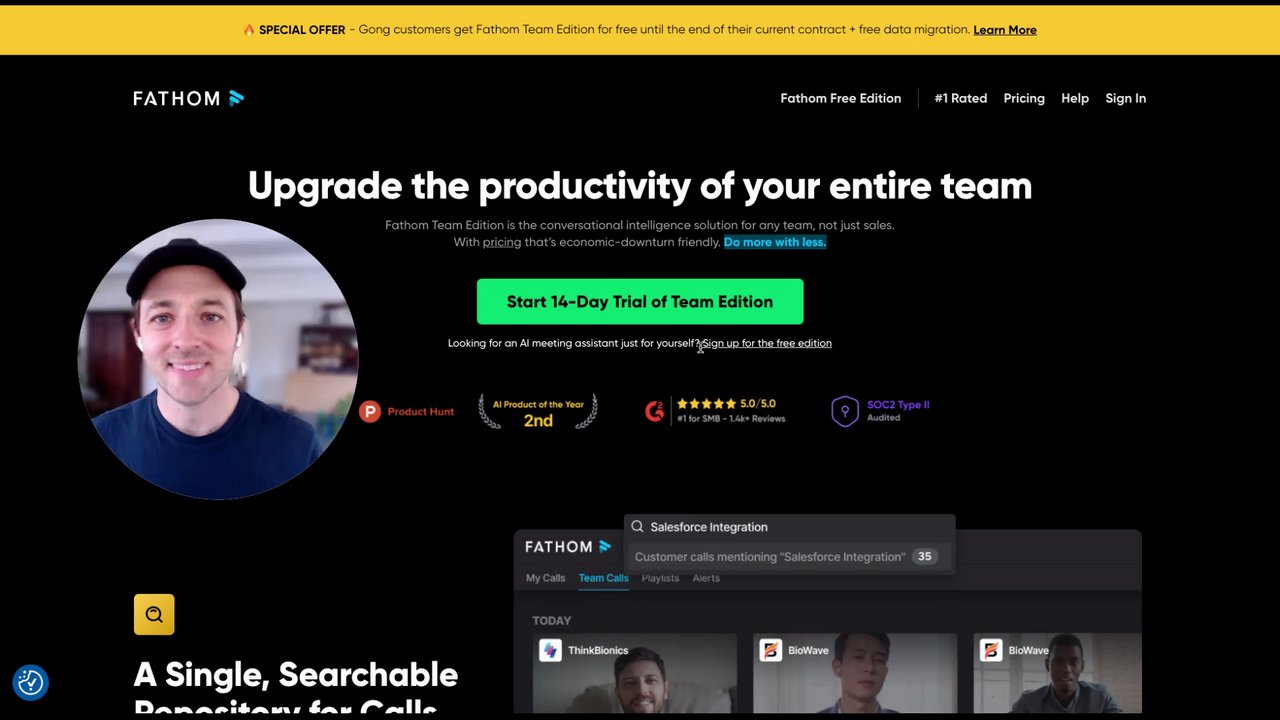Image resolution: width=1280 pixels, height=720 pixels.
Task: Switch to the Team Calls tab
Action: click(x=603, y=578)
